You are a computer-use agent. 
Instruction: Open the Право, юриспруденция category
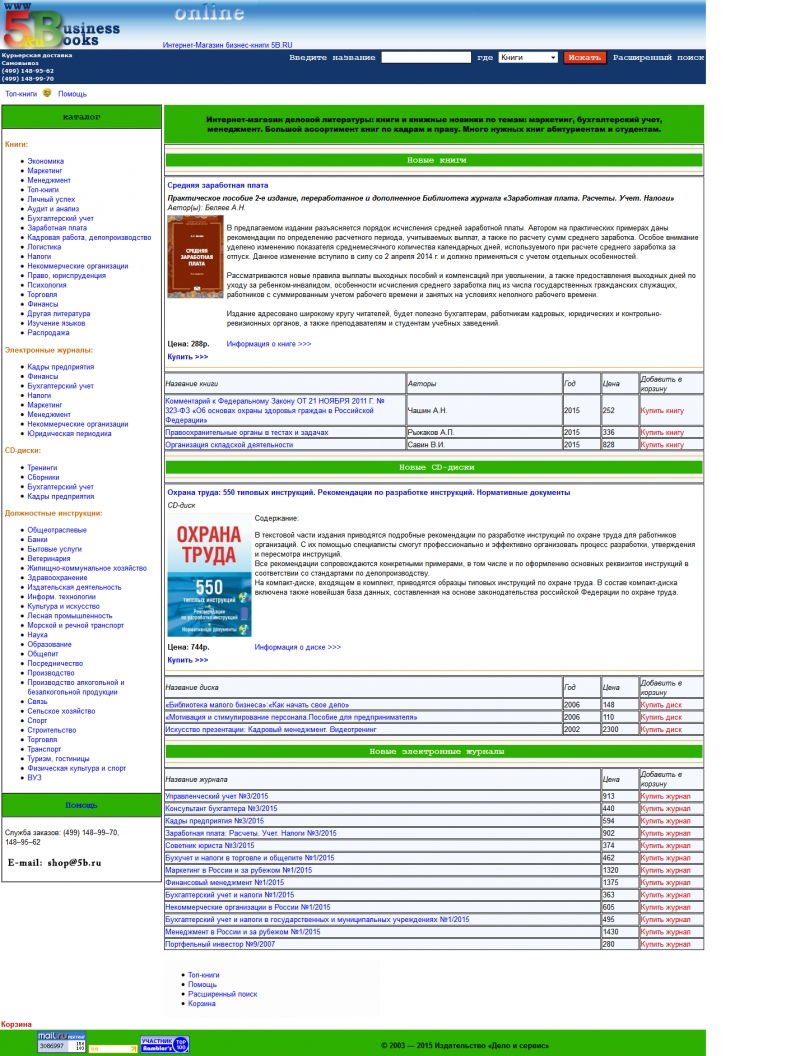coord(67,275)
